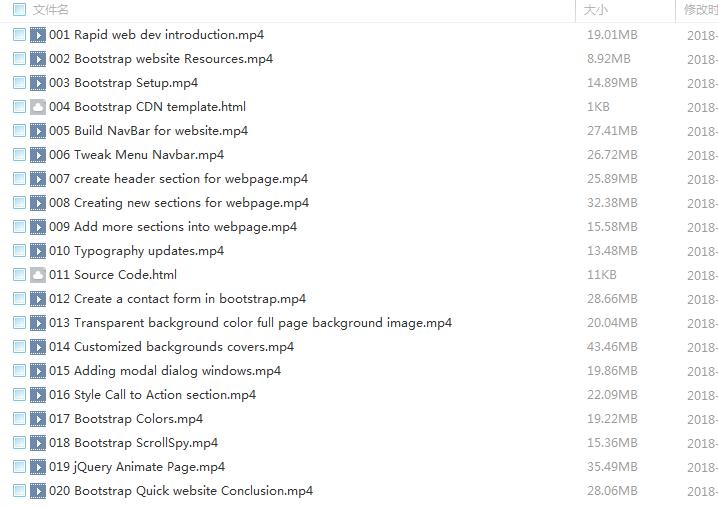Open 004 Bootstrap CDN template.html
718x507 pixels.
click(x=147, y=107)
